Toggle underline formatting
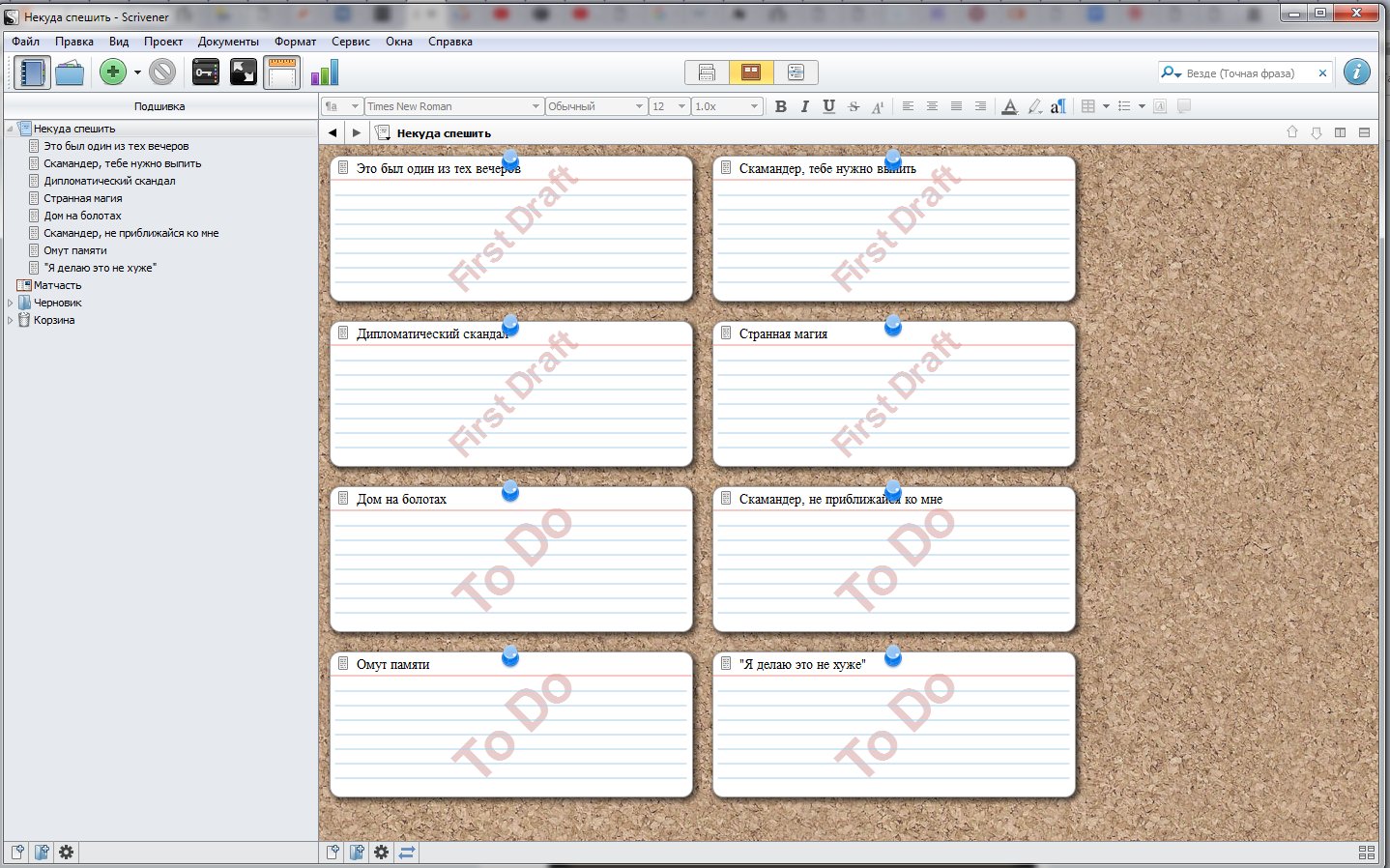1390x868 pixels. pyautogui.click(x=828, y=106)
